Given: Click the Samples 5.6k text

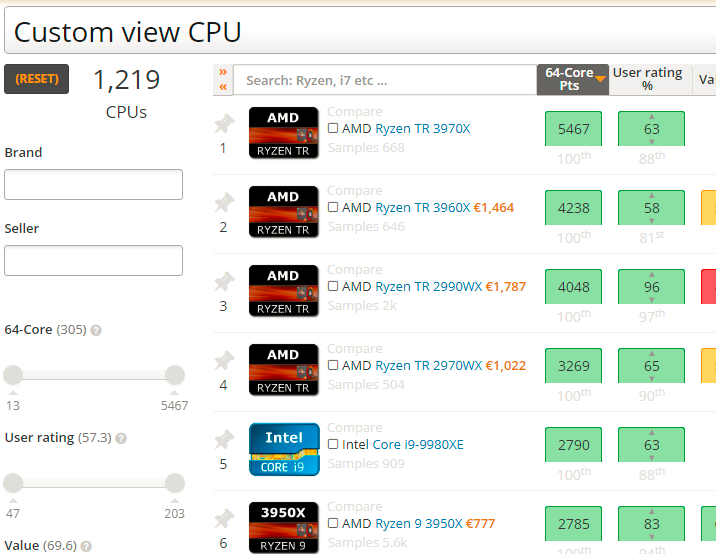Looking at the screenshot, I should click(x=368, y=543).
